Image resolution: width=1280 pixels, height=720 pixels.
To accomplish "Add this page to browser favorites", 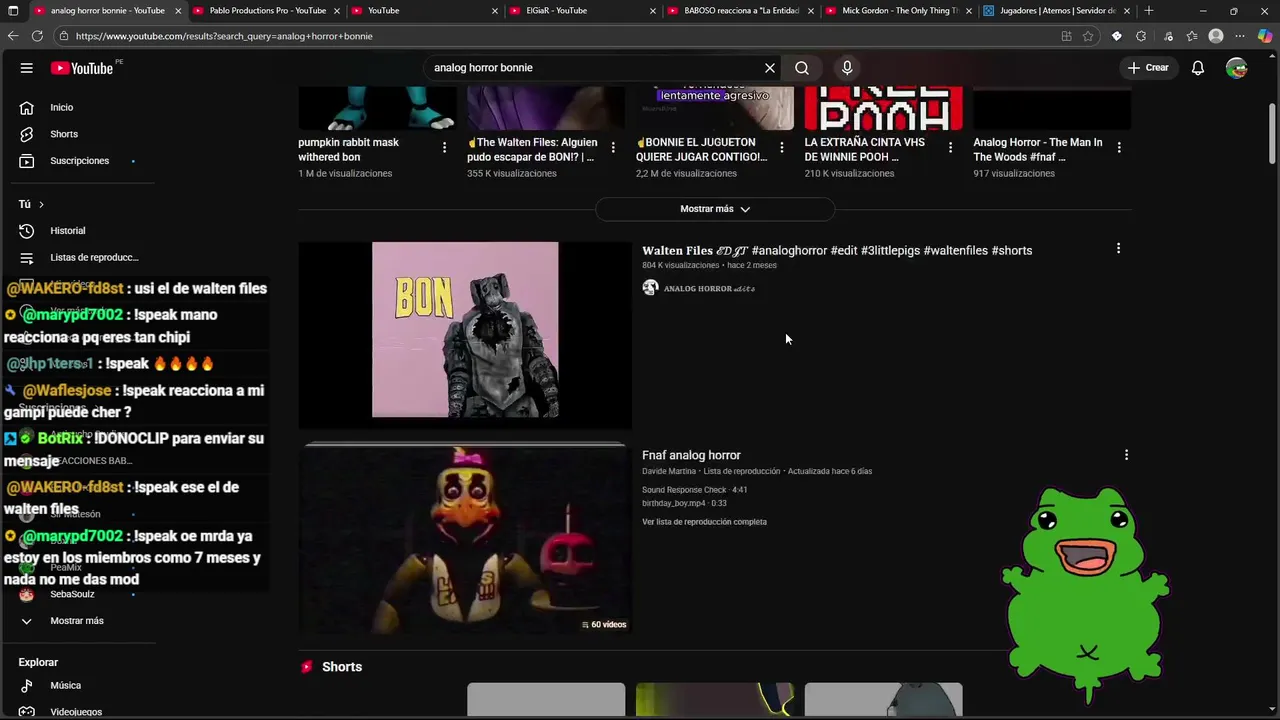I will click(x=1088, y=36).
